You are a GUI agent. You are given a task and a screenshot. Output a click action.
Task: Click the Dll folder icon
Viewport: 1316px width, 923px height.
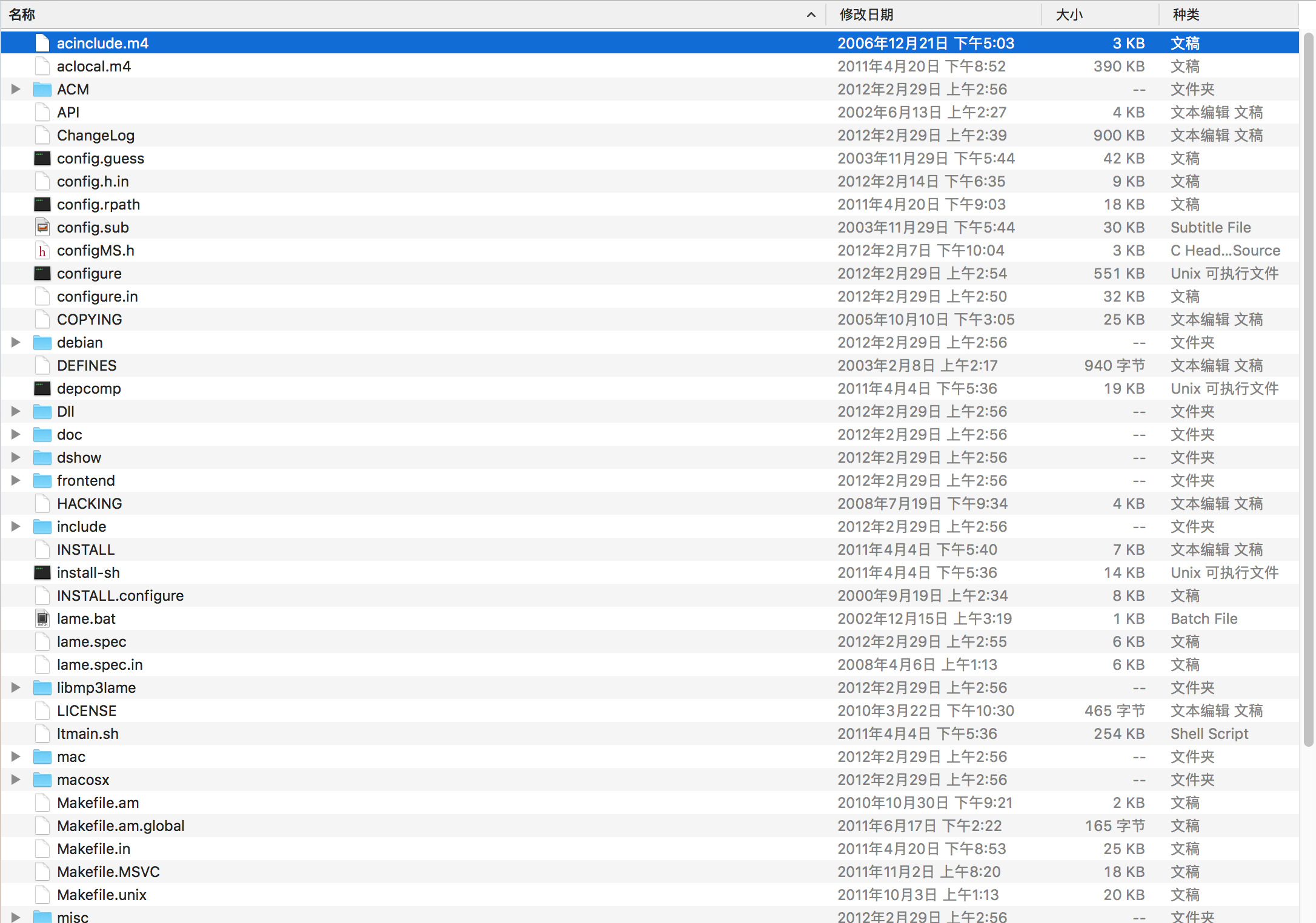[42, 411]
